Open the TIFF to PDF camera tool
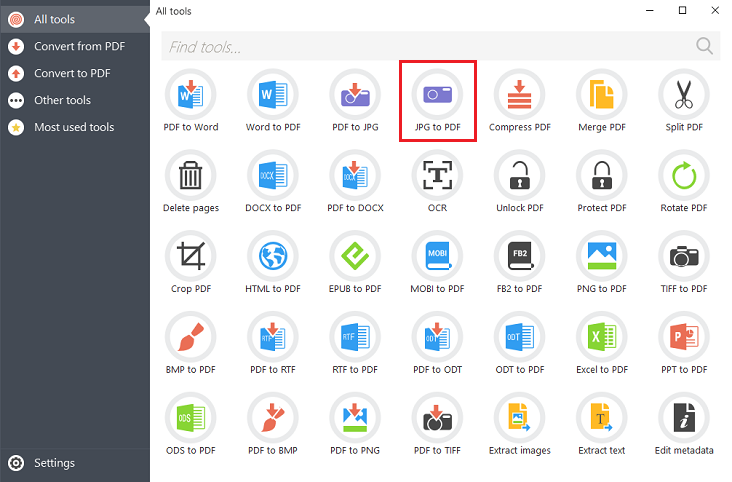732x482 pixels. tap(684, 263)
